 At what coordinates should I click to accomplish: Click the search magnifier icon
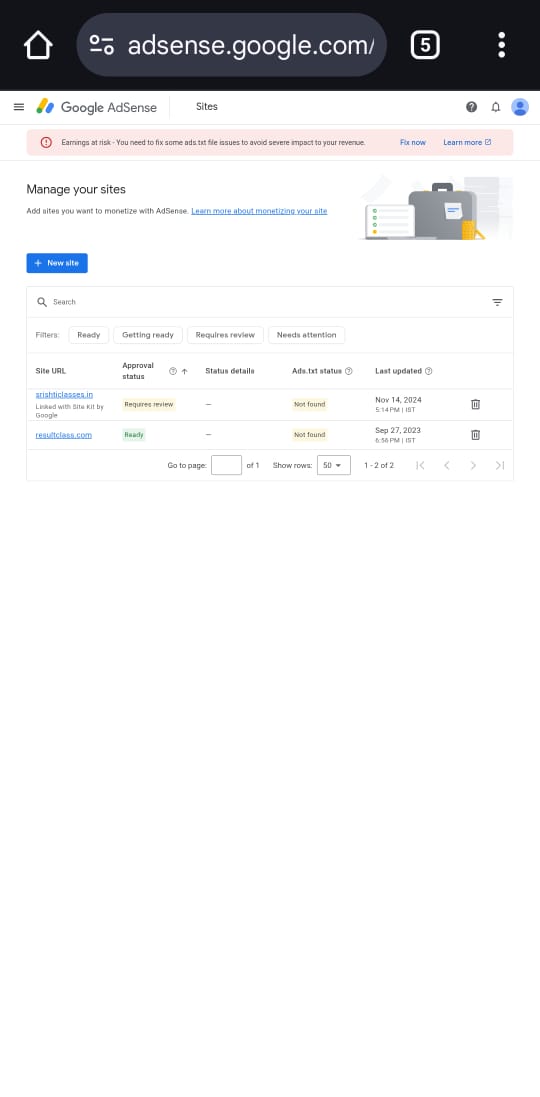point(42,302)
